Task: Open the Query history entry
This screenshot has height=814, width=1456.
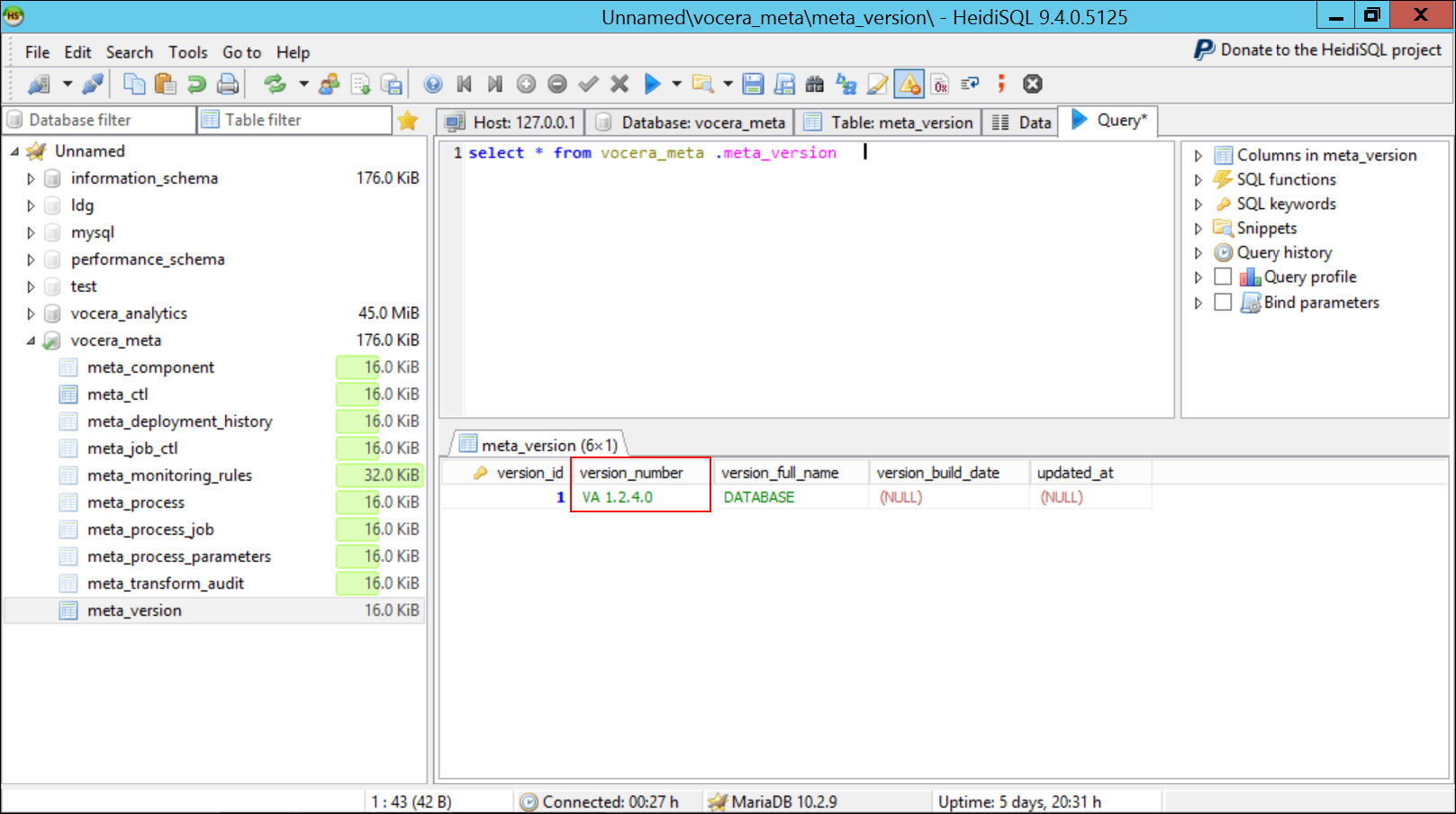Action: [x=1283, y=252]
